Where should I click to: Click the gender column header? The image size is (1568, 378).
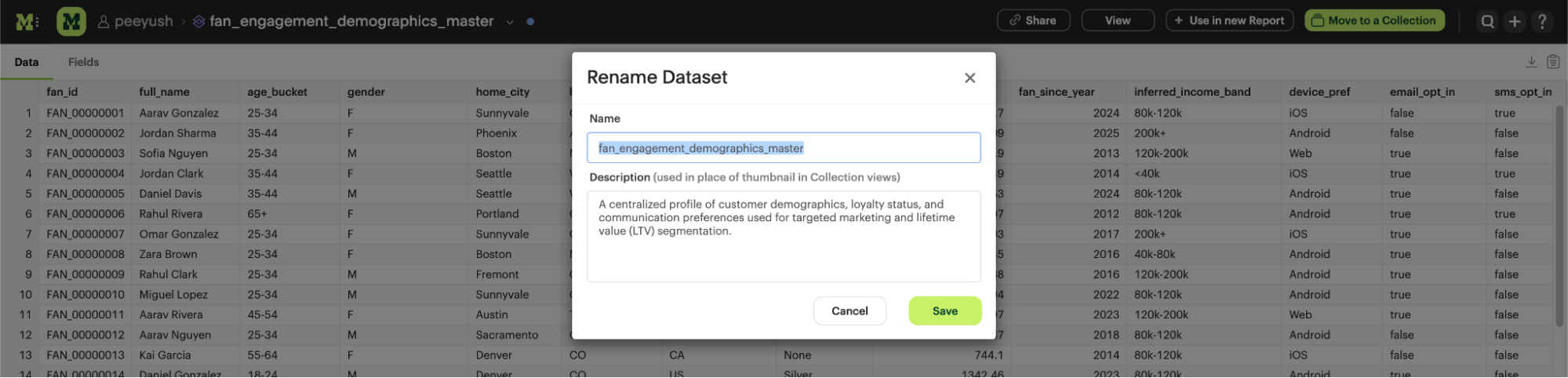click(x=366, y=92)
